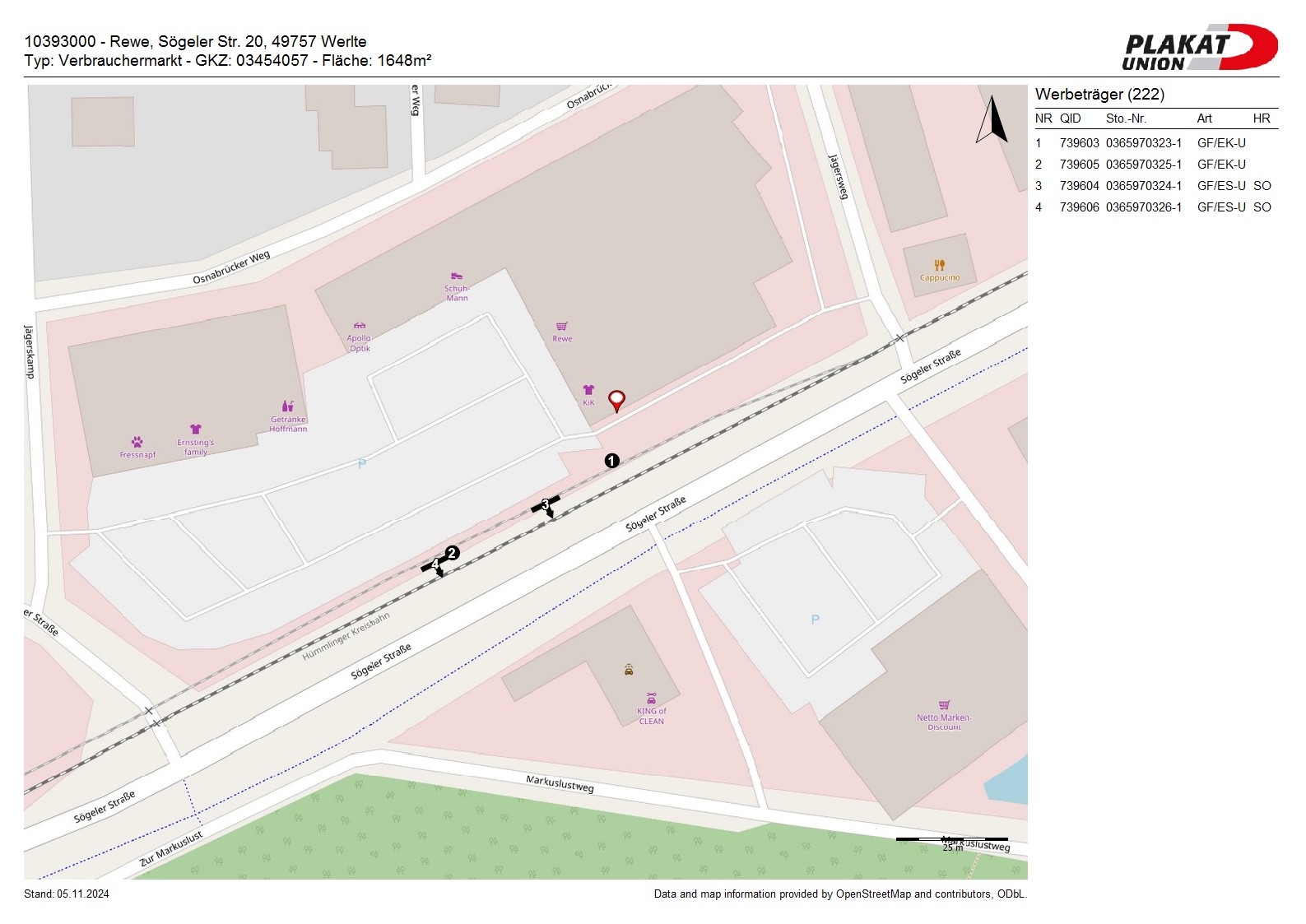Click the Apollo-Optik glasses icon

click(x=360, y=326)
